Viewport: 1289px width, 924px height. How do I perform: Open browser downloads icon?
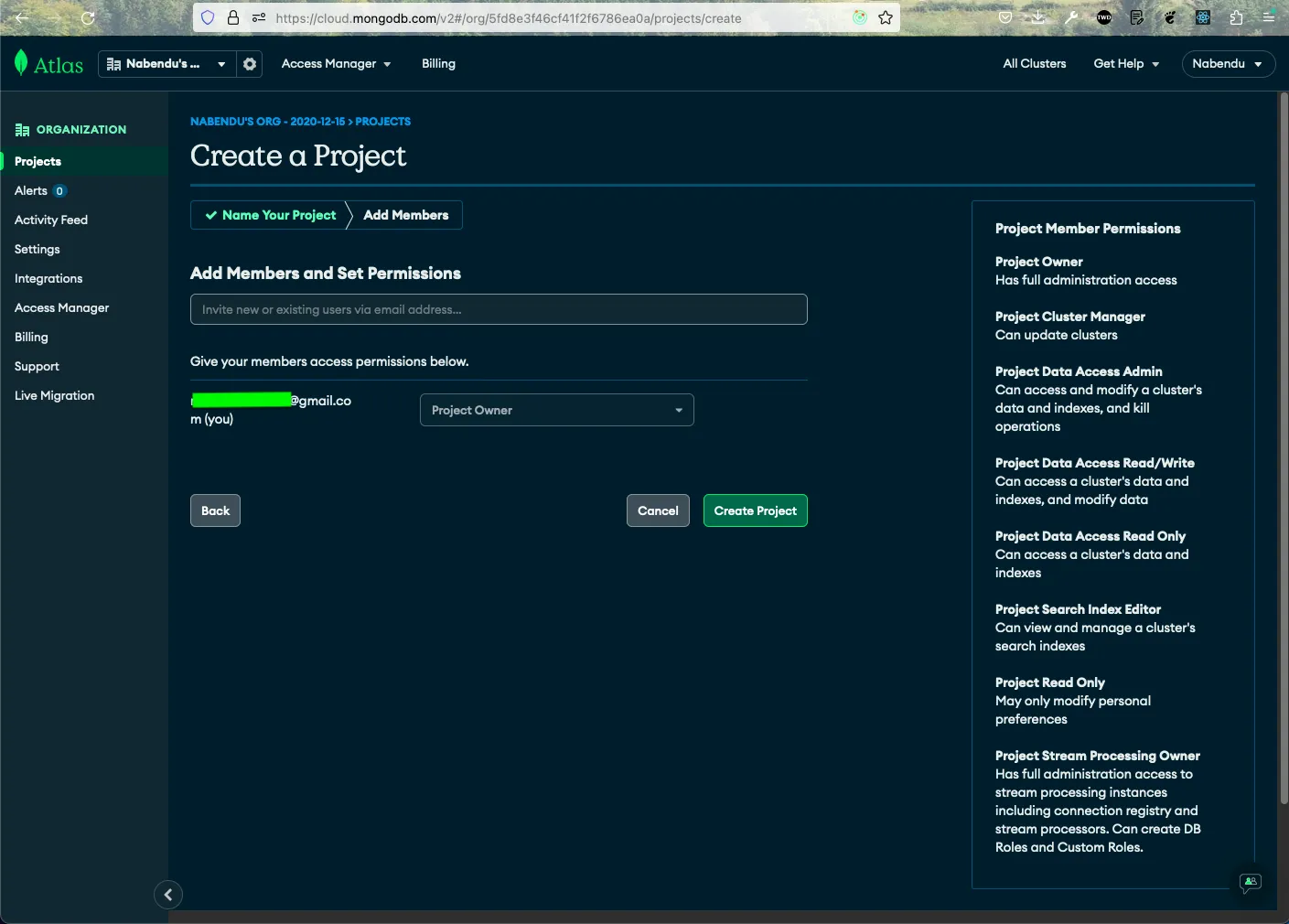[1038, 17]
